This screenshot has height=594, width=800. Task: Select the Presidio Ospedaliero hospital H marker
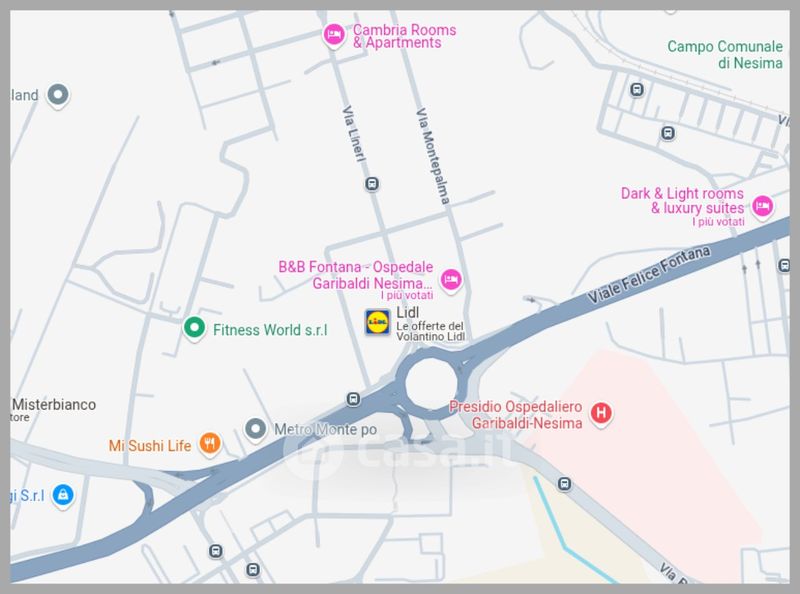point(601,413)
